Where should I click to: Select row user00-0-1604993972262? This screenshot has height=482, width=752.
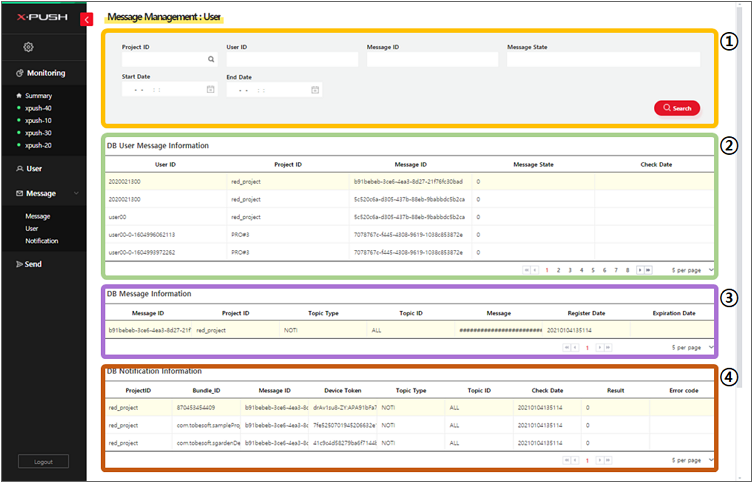[x=410, y=252]
